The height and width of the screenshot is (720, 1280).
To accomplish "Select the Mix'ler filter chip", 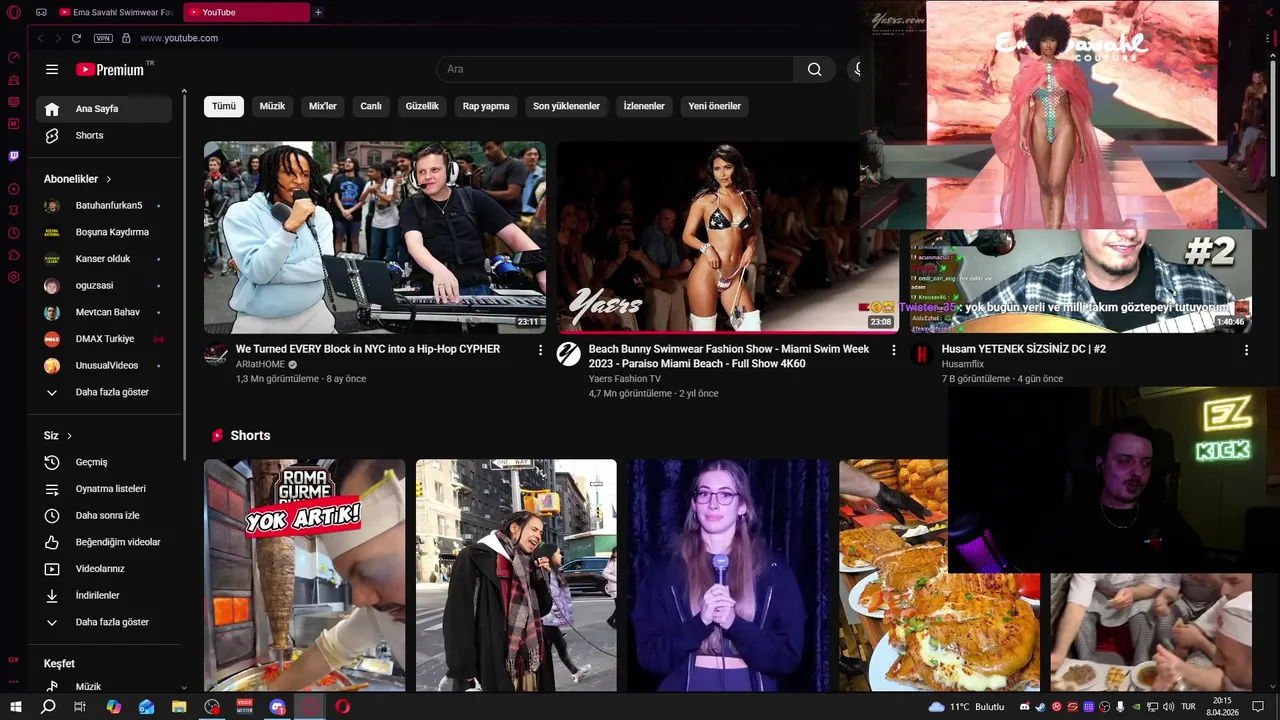I will [323, 106].
